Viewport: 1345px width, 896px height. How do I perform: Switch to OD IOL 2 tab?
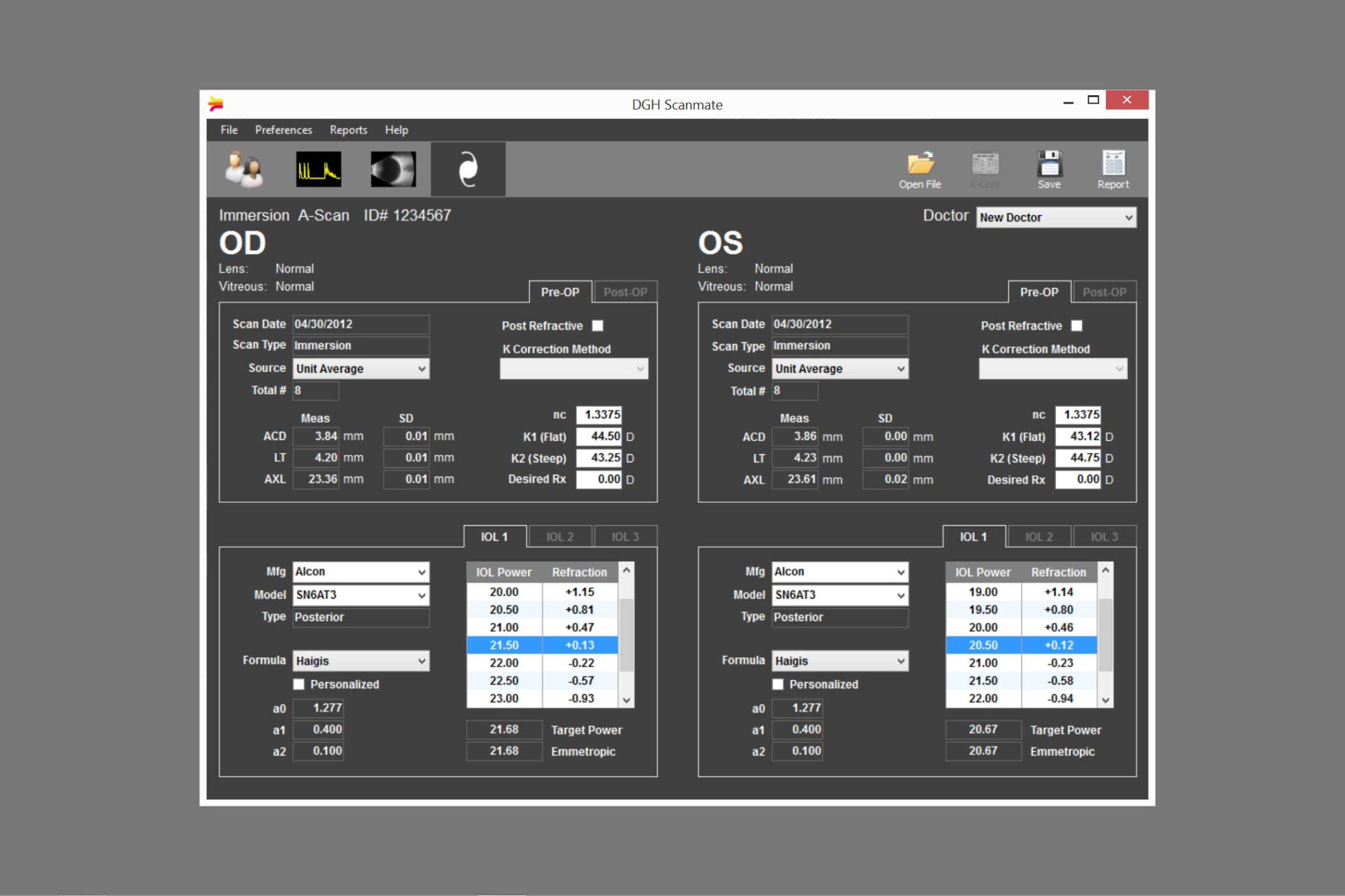coord(560,536)
